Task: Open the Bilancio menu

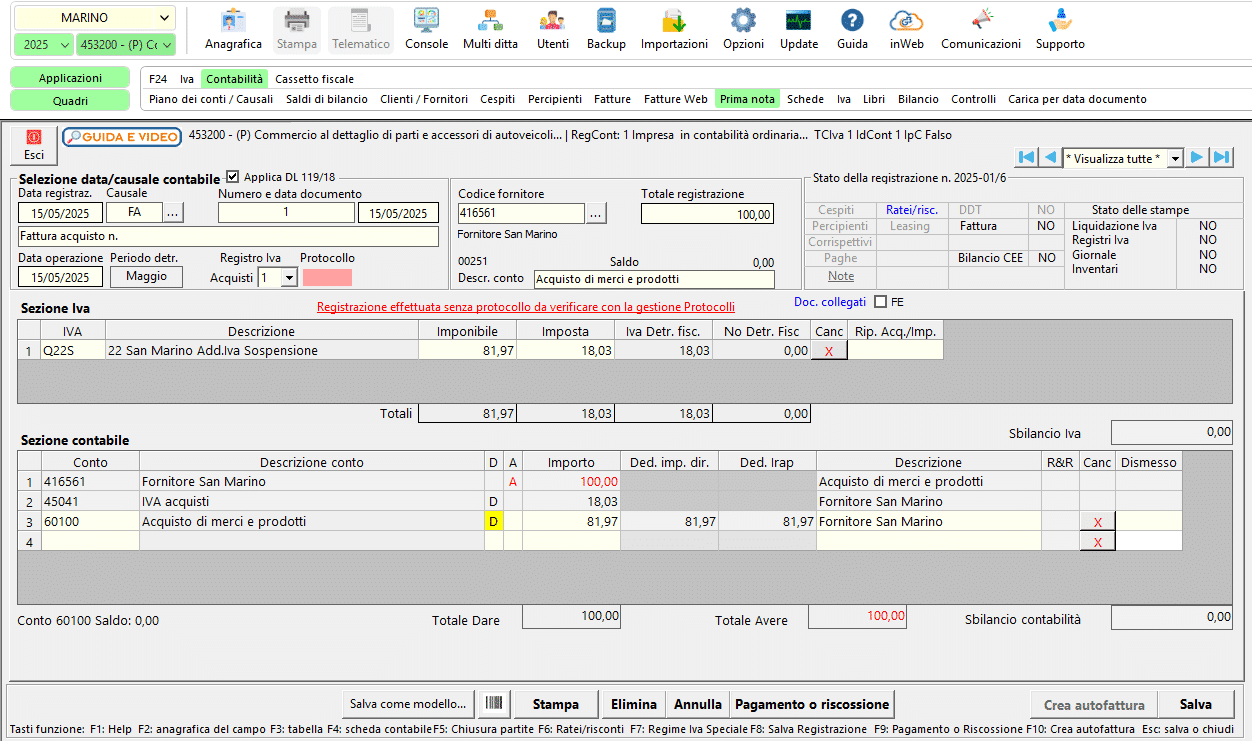Action: tap(918, 99)
